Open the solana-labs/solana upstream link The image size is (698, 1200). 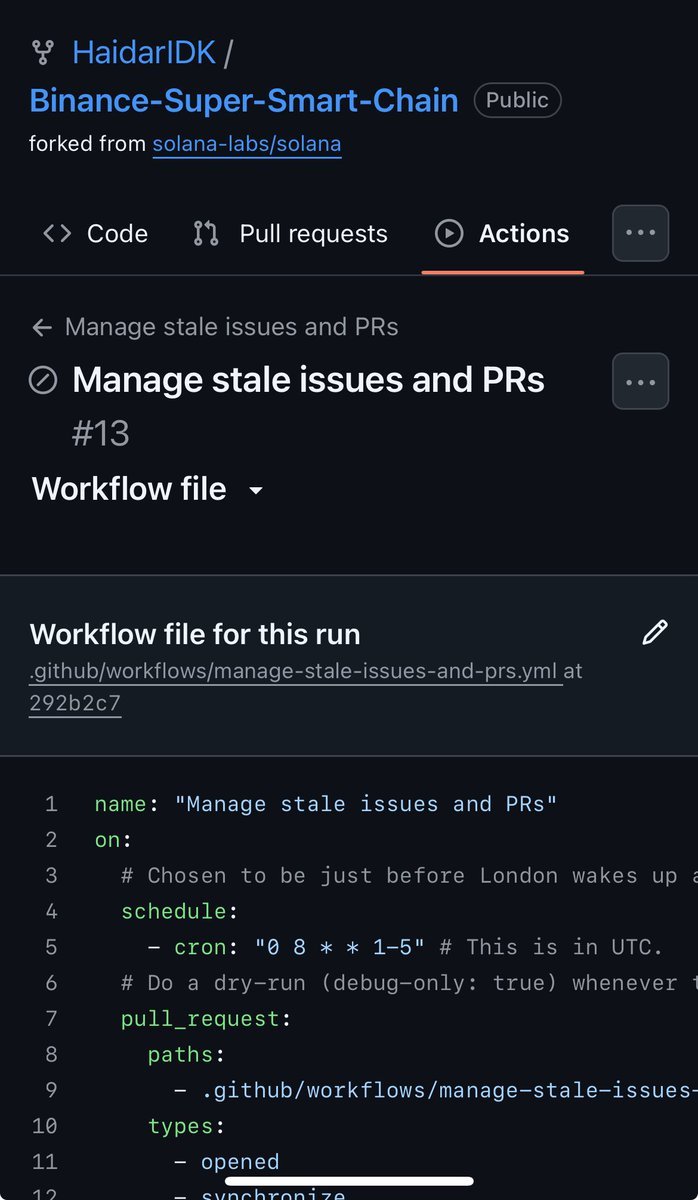tap(247, 144)
